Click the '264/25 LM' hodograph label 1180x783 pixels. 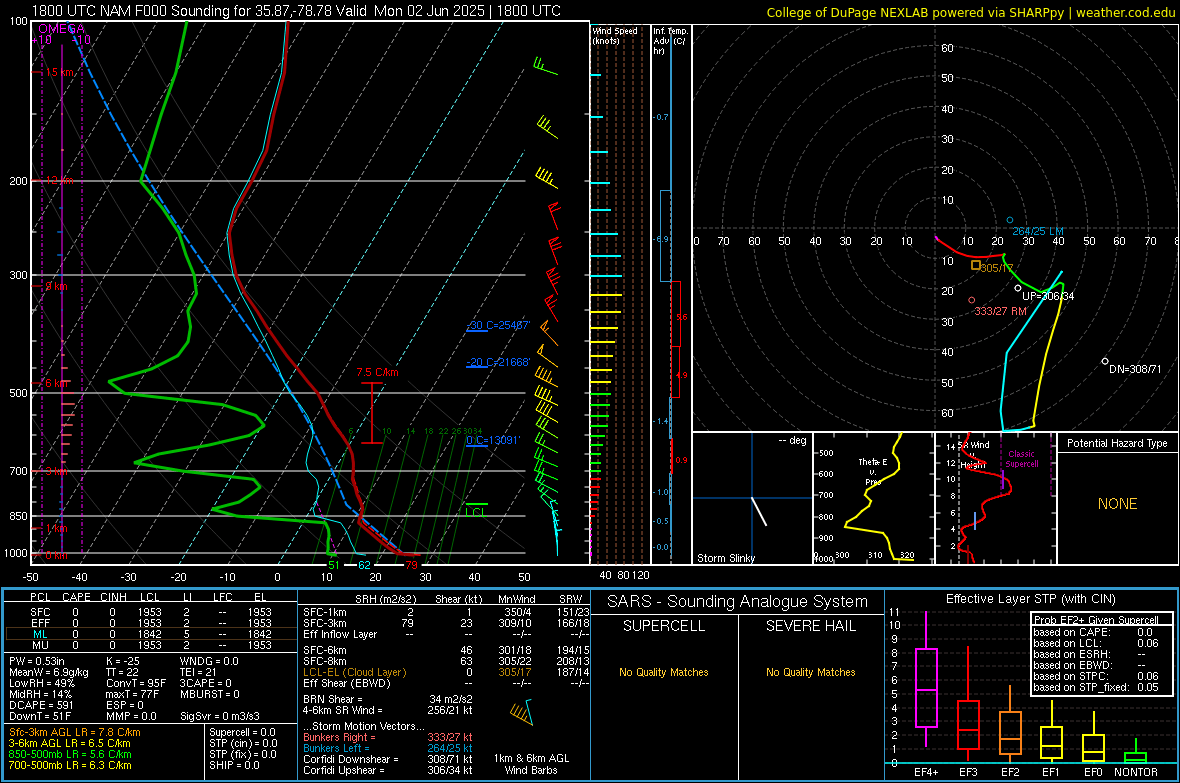1038,231
